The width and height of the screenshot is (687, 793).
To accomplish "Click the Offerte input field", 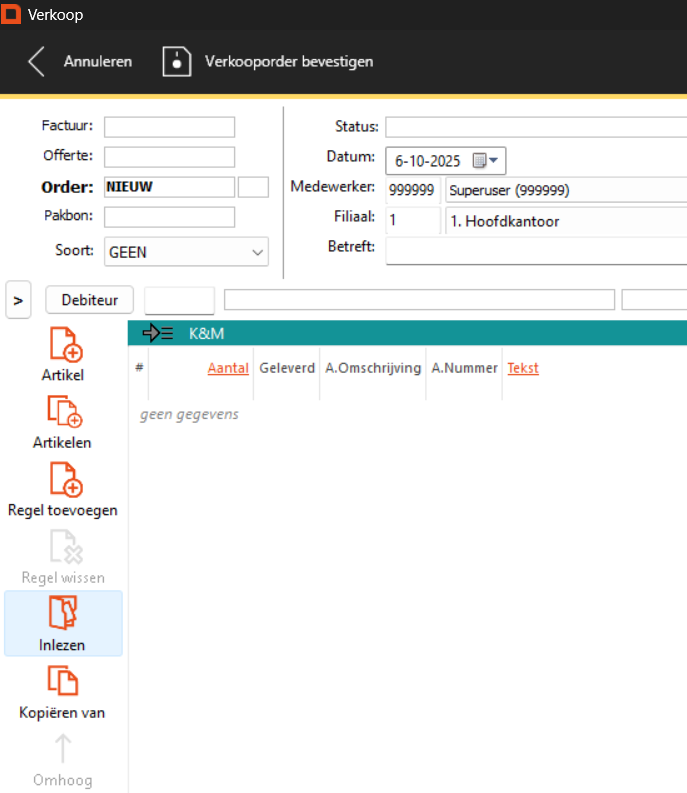I will coord(169,157).
